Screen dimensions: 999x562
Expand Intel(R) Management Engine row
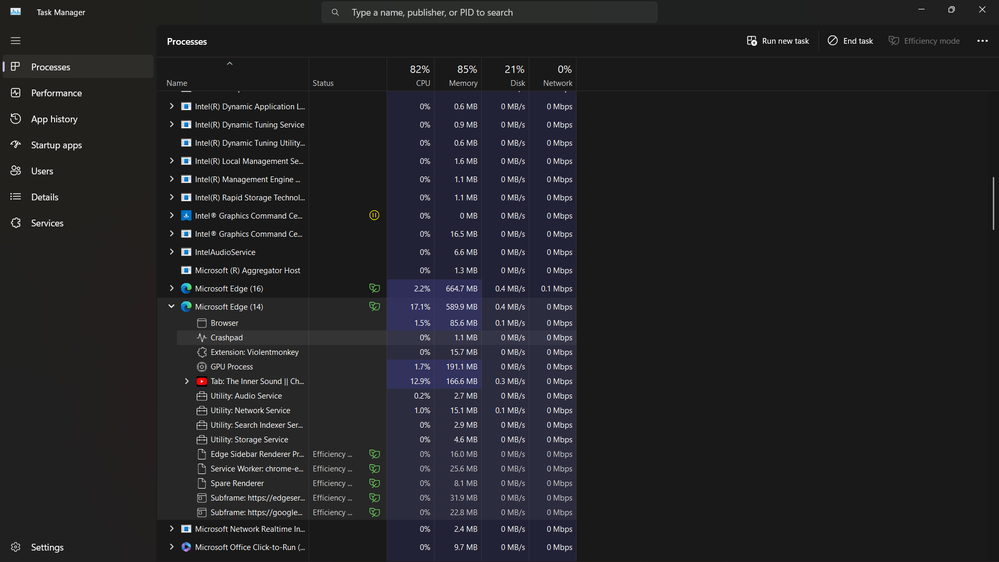click(171, 180)
